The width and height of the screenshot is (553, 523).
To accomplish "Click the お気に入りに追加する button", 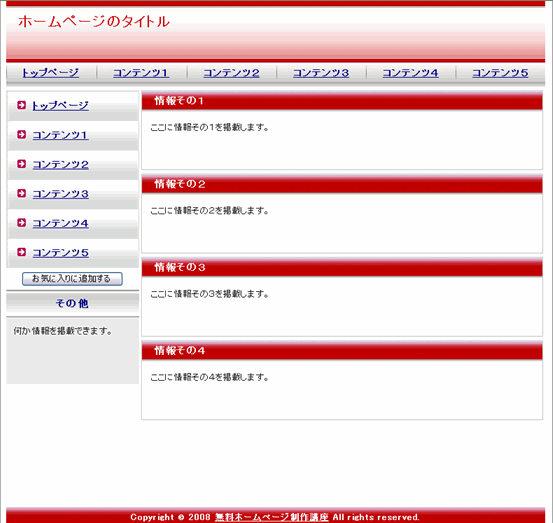I will point(72,279).
